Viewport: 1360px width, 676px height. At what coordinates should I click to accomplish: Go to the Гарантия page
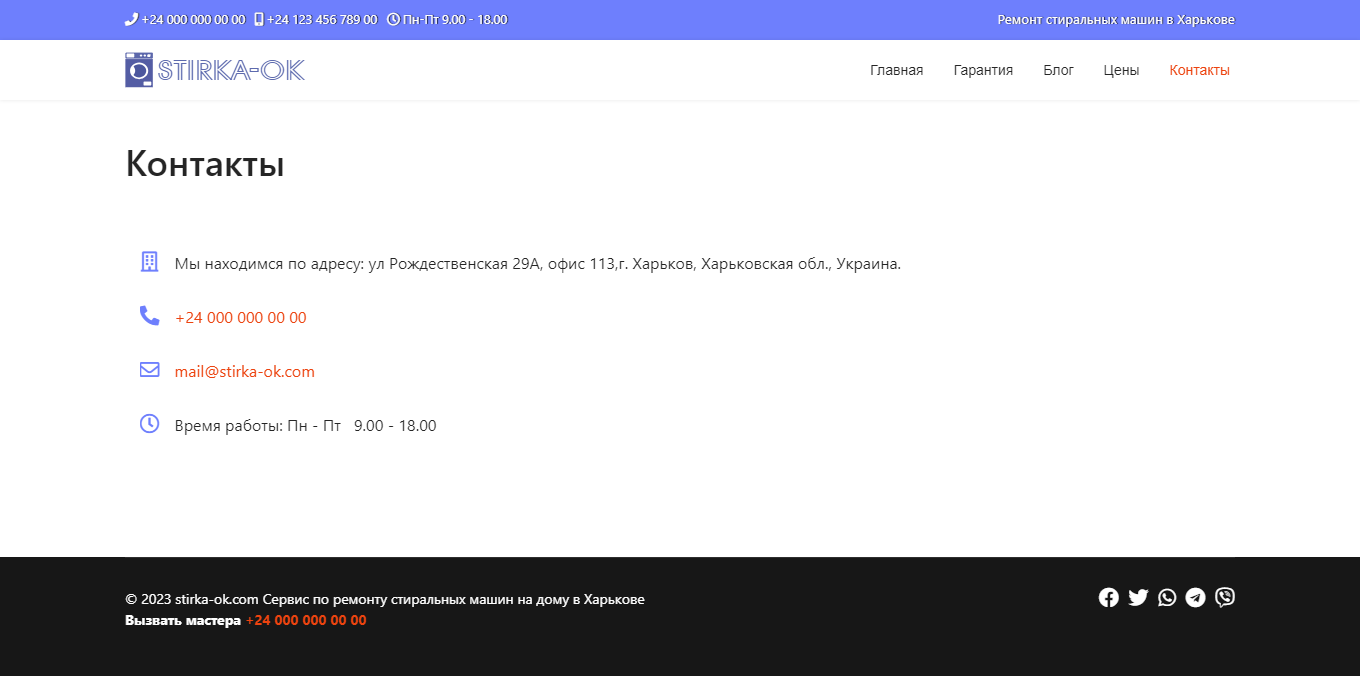983,70
